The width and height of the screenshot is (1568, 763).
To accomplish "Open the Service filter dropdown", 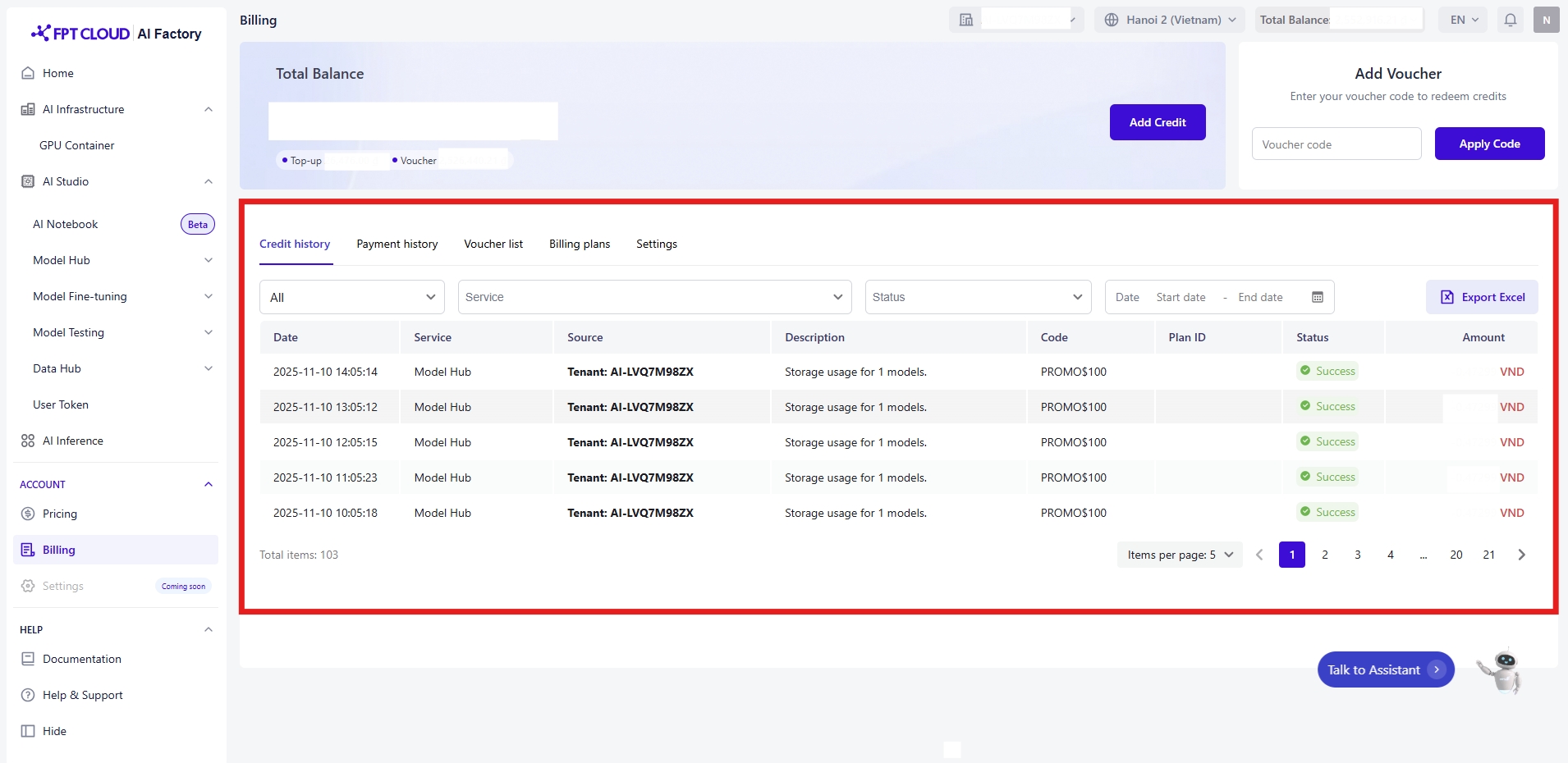I will (x=653, y=297).
